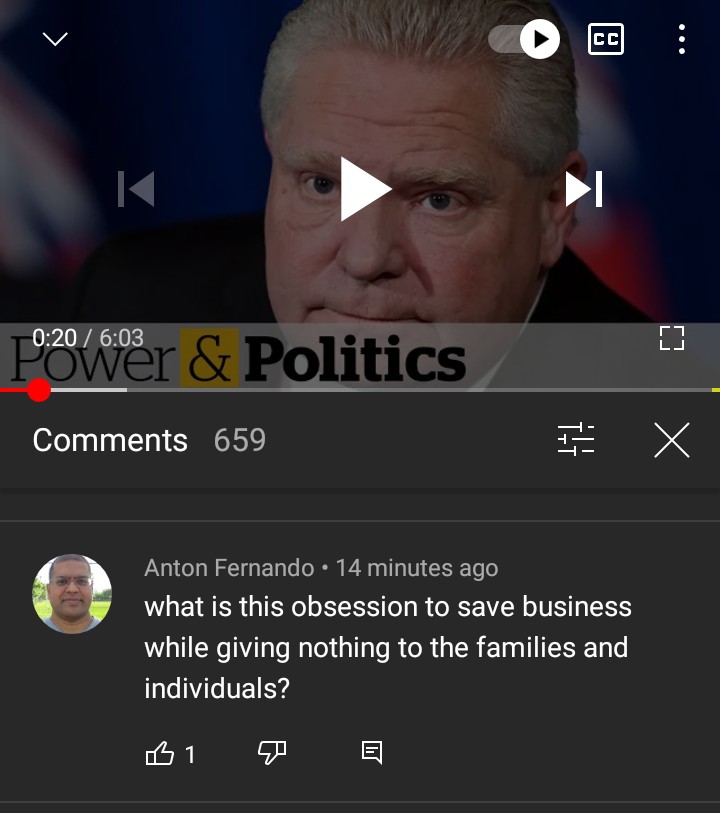The height and width of the screenshot is (813, 720).
Task: Open the comment sort options
Action: [576, 439]
